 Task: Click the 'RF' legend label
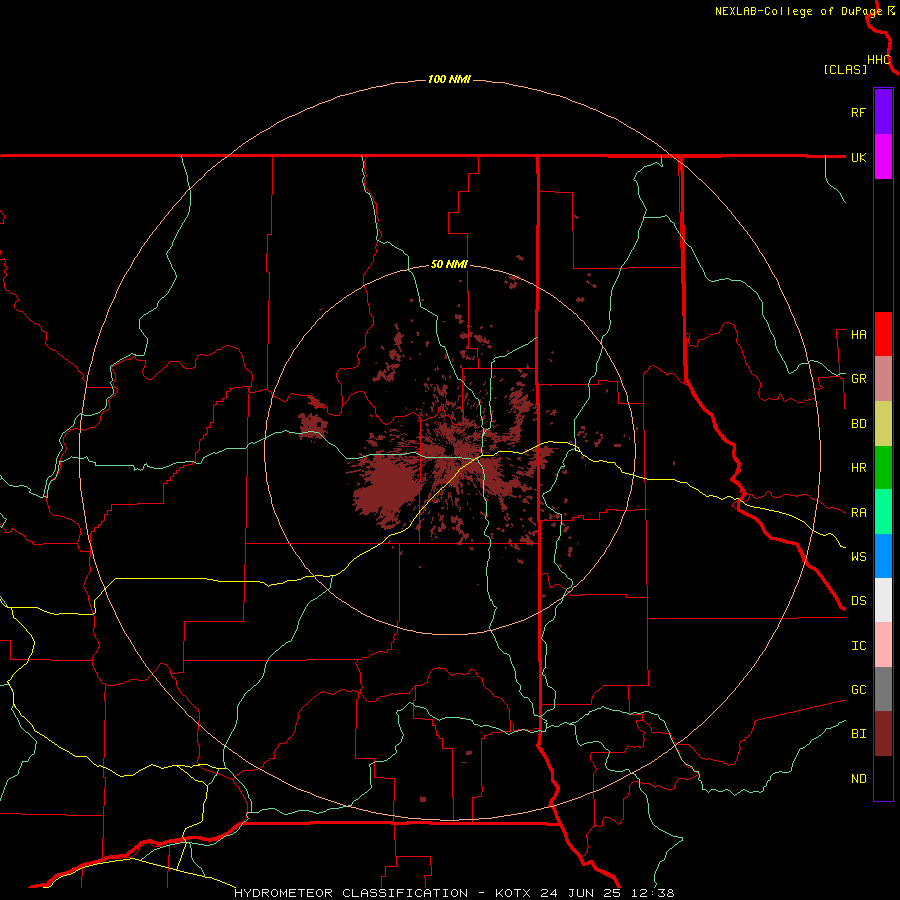(858, 112)
